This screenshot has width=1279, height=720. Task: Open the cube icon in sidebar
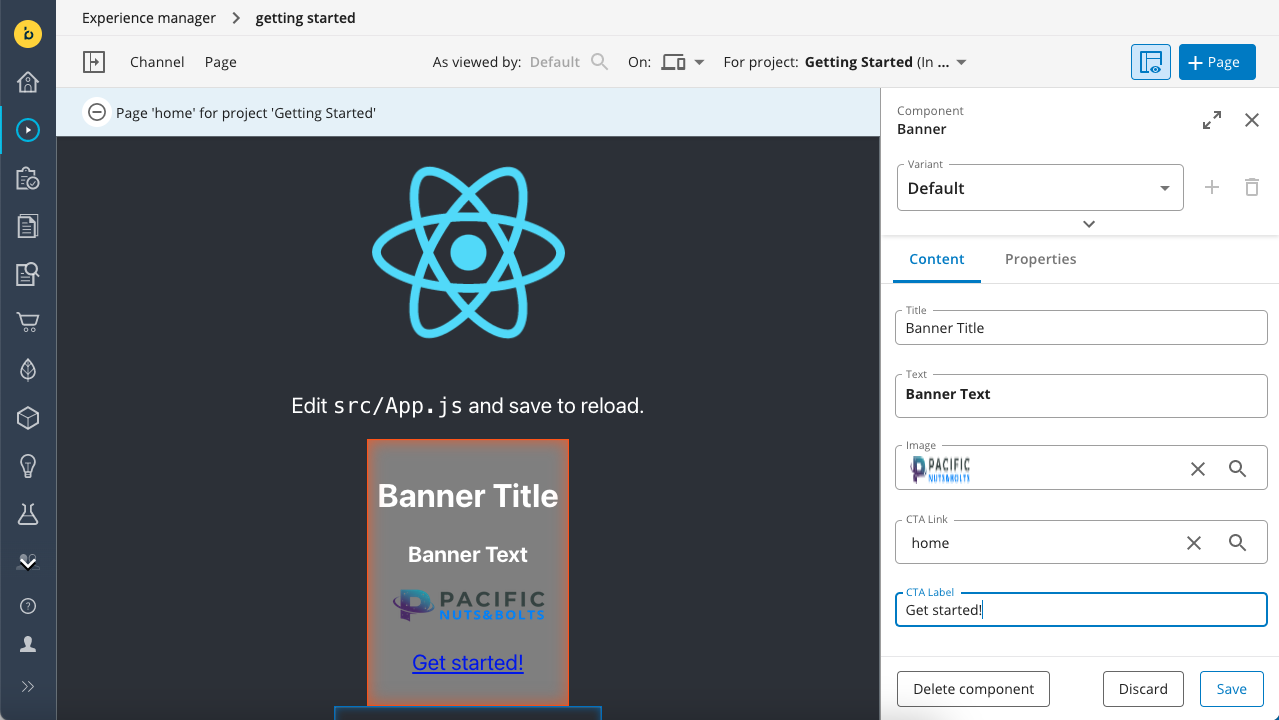(x=28, y=418)
